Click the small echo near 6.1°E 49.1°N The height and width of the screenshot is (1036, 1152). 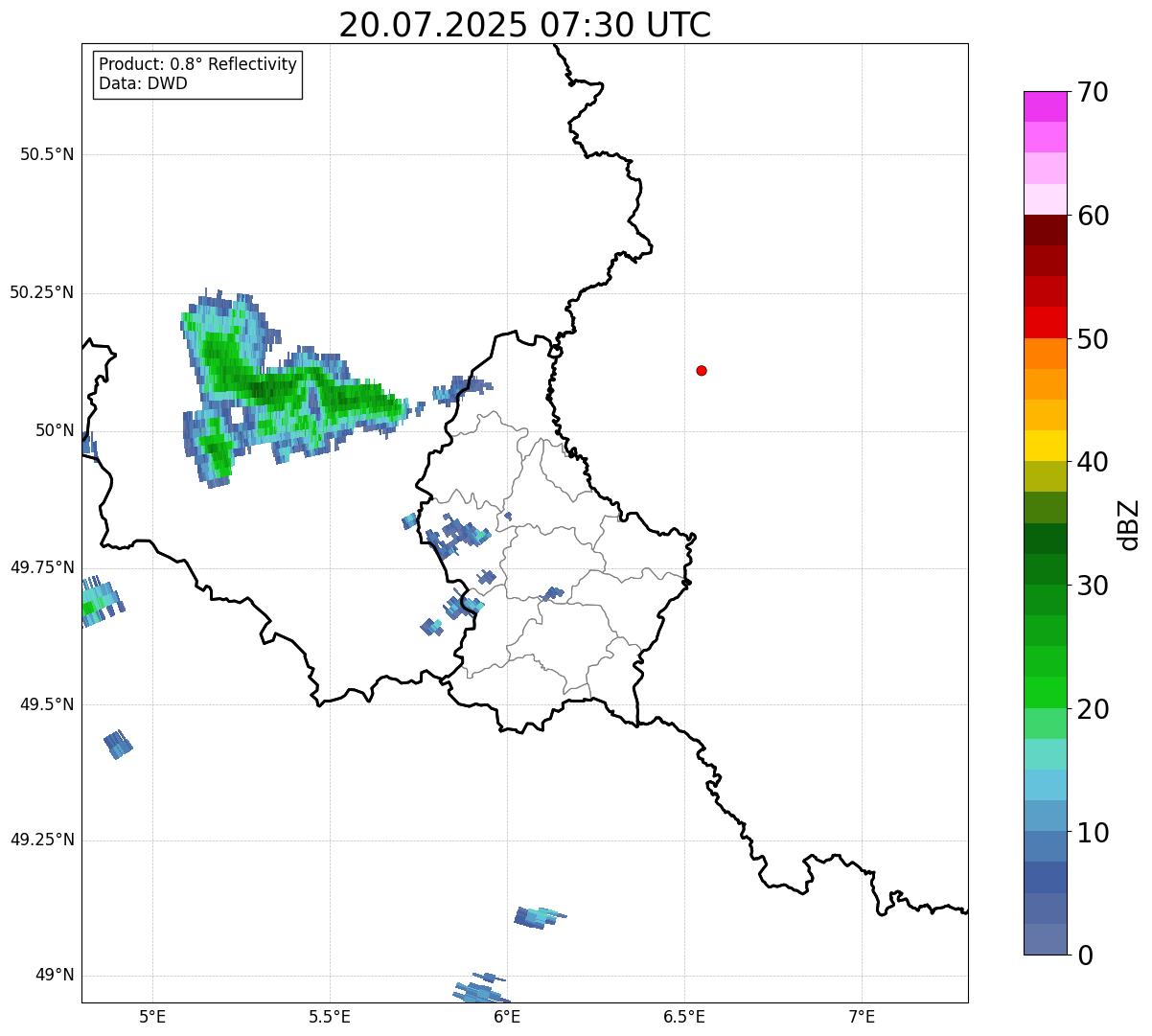click(540, 917)
